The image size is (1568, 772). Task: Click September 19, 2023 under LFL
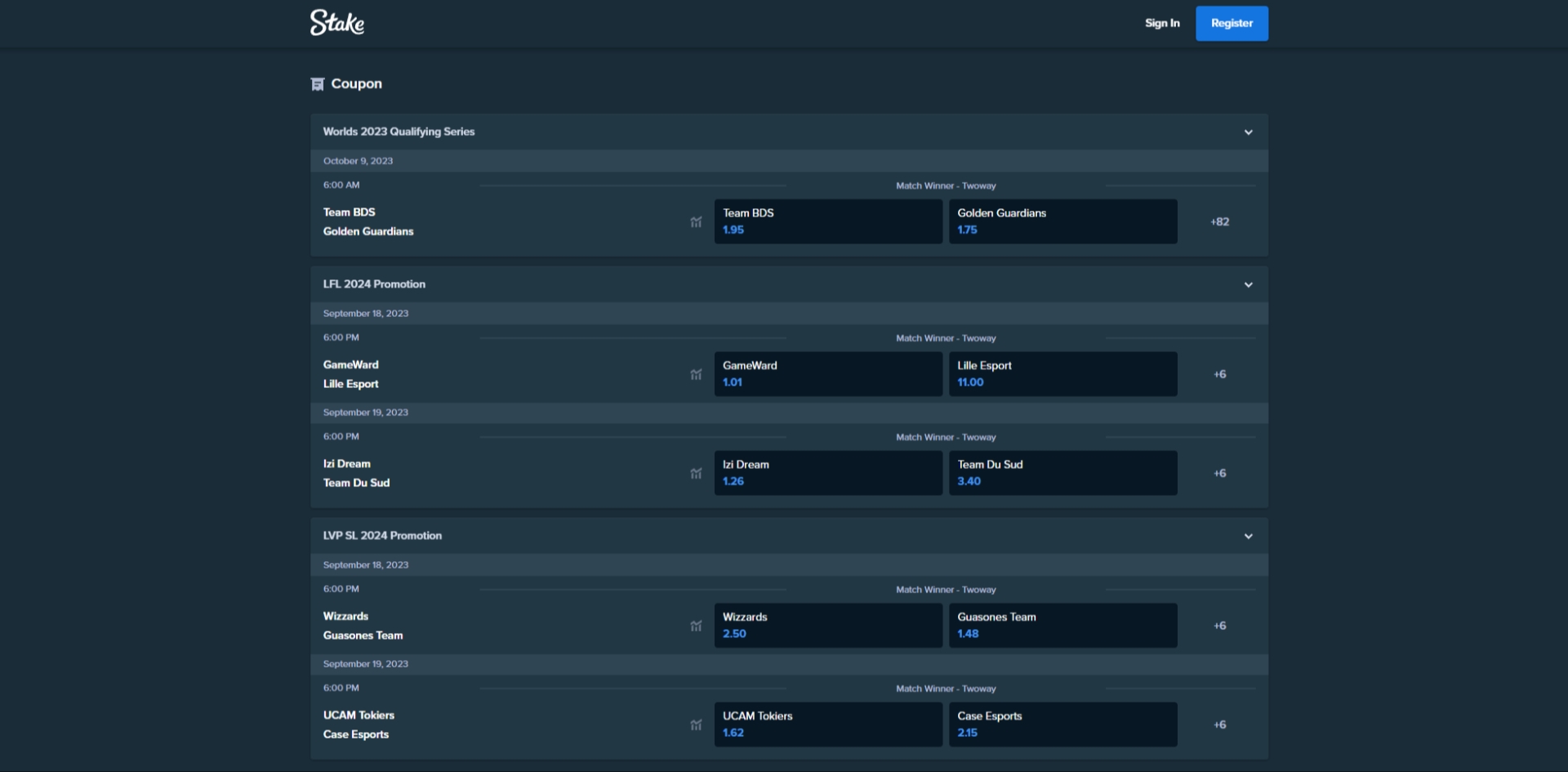coord(789,413)
